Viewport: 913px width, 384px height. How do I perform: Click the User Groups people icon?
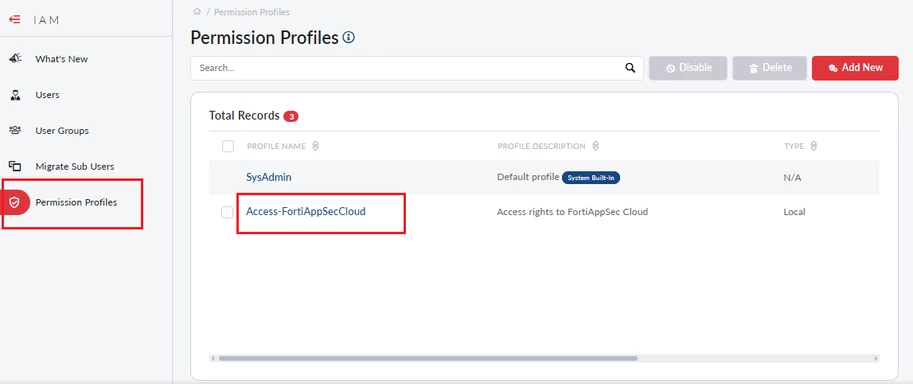pyautogui.click(x=15, y=131)
